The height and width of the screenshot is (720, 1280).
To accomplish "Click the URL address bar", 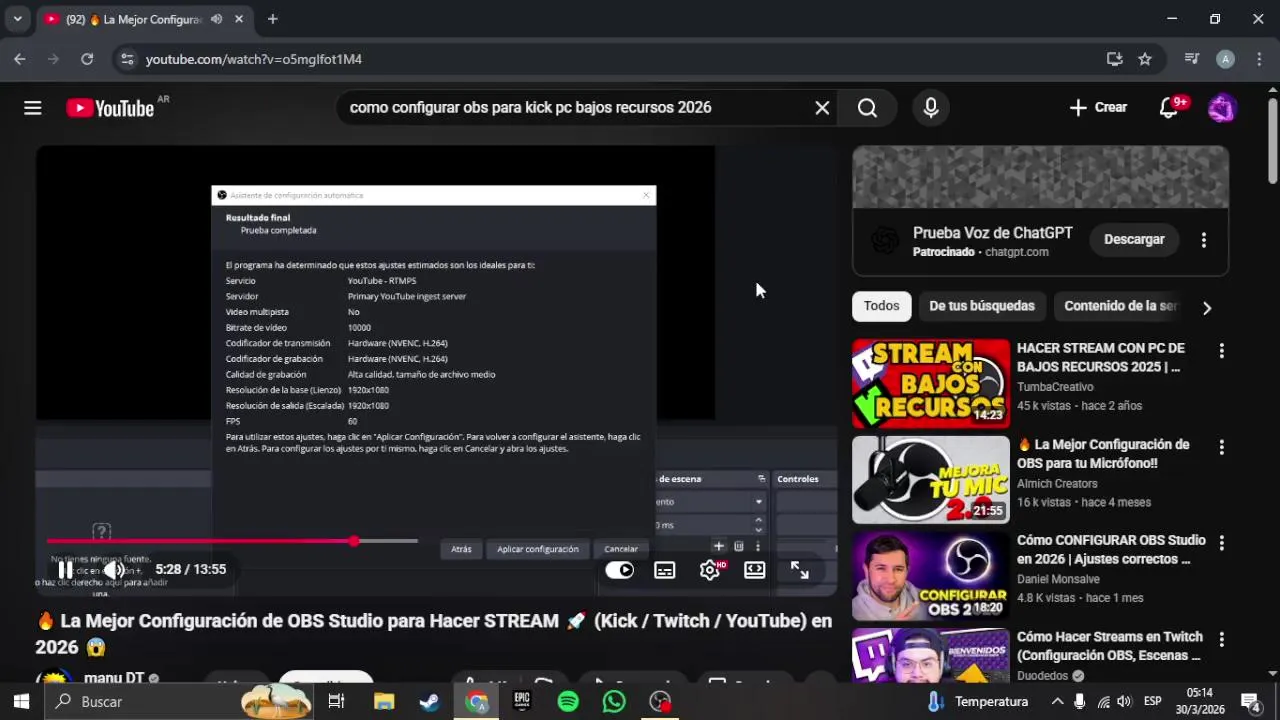I will pos(620,59).
